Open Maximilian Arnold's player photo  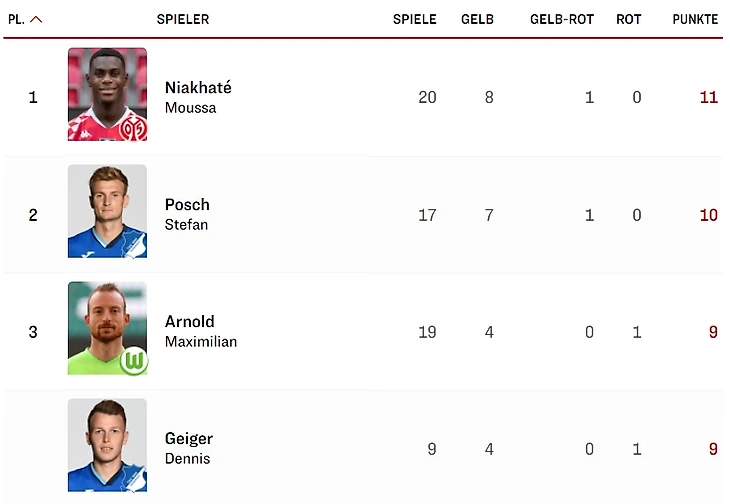(x=107, y=328)
